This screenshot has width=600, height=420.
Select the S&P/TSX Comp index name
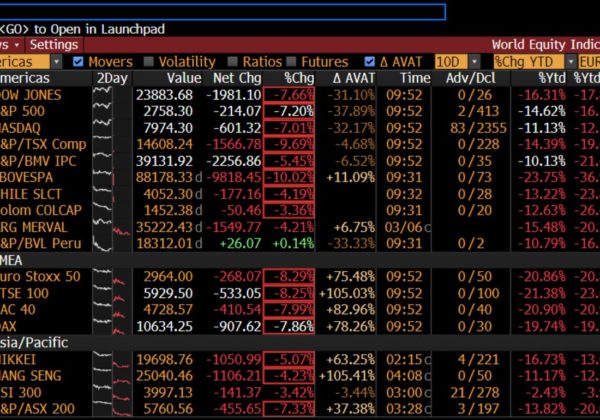(43, 144)
